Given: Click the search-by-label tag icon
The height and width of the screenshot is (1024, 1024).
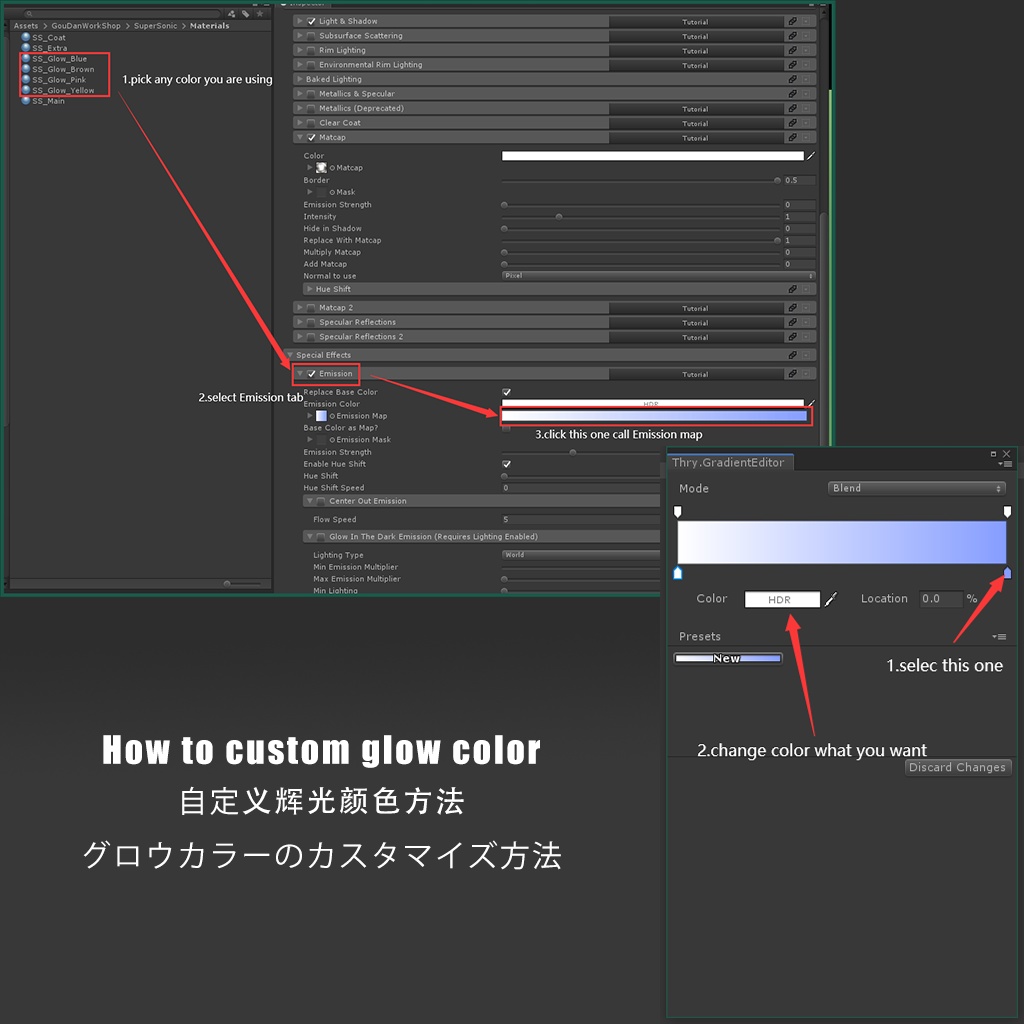Looking at the screenshot, I should point(246,14).
